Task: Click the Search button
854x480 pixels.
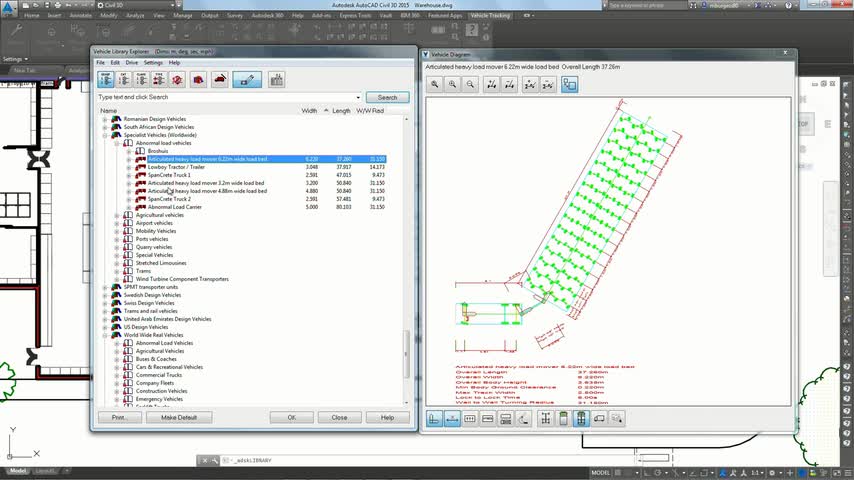Action: click(x=387, y=97)
